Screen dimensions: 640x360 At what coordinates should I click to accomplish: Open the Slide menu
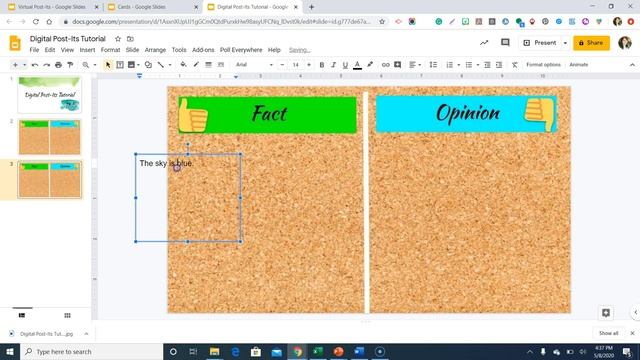point(132,50)
